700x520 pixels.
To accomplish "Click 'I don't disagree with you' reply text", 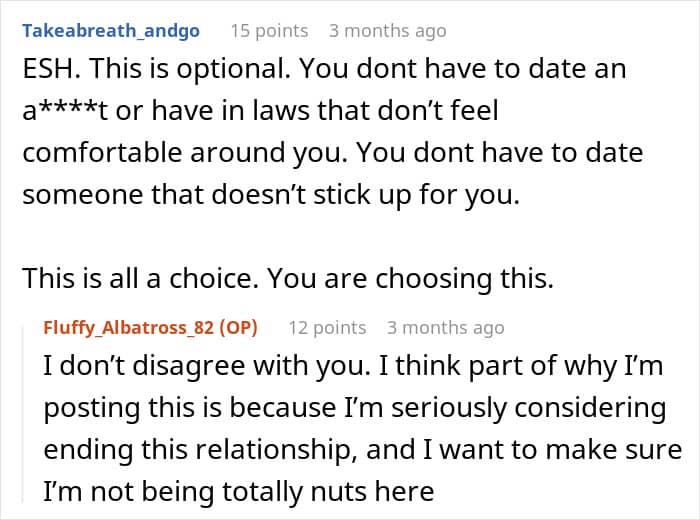I will pyautogui.click(x=207, y=366).
